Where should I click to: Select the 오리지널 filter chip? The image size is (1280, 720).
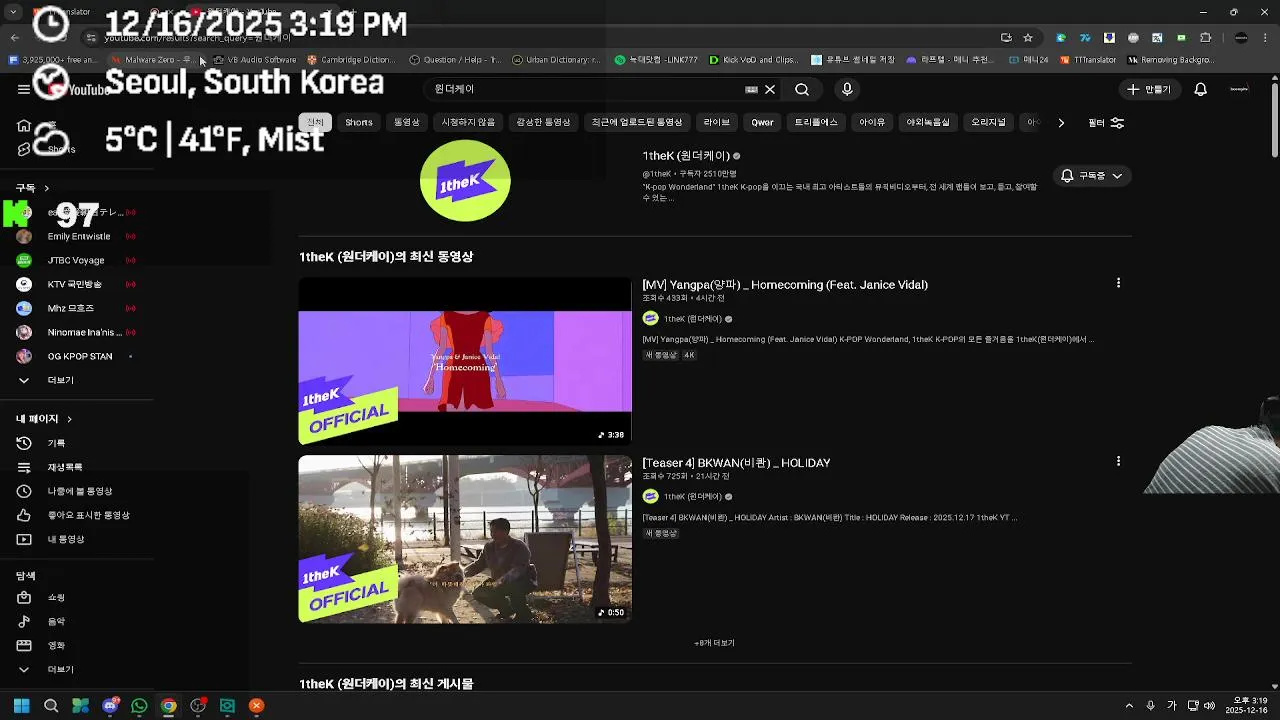click(988, 122)
